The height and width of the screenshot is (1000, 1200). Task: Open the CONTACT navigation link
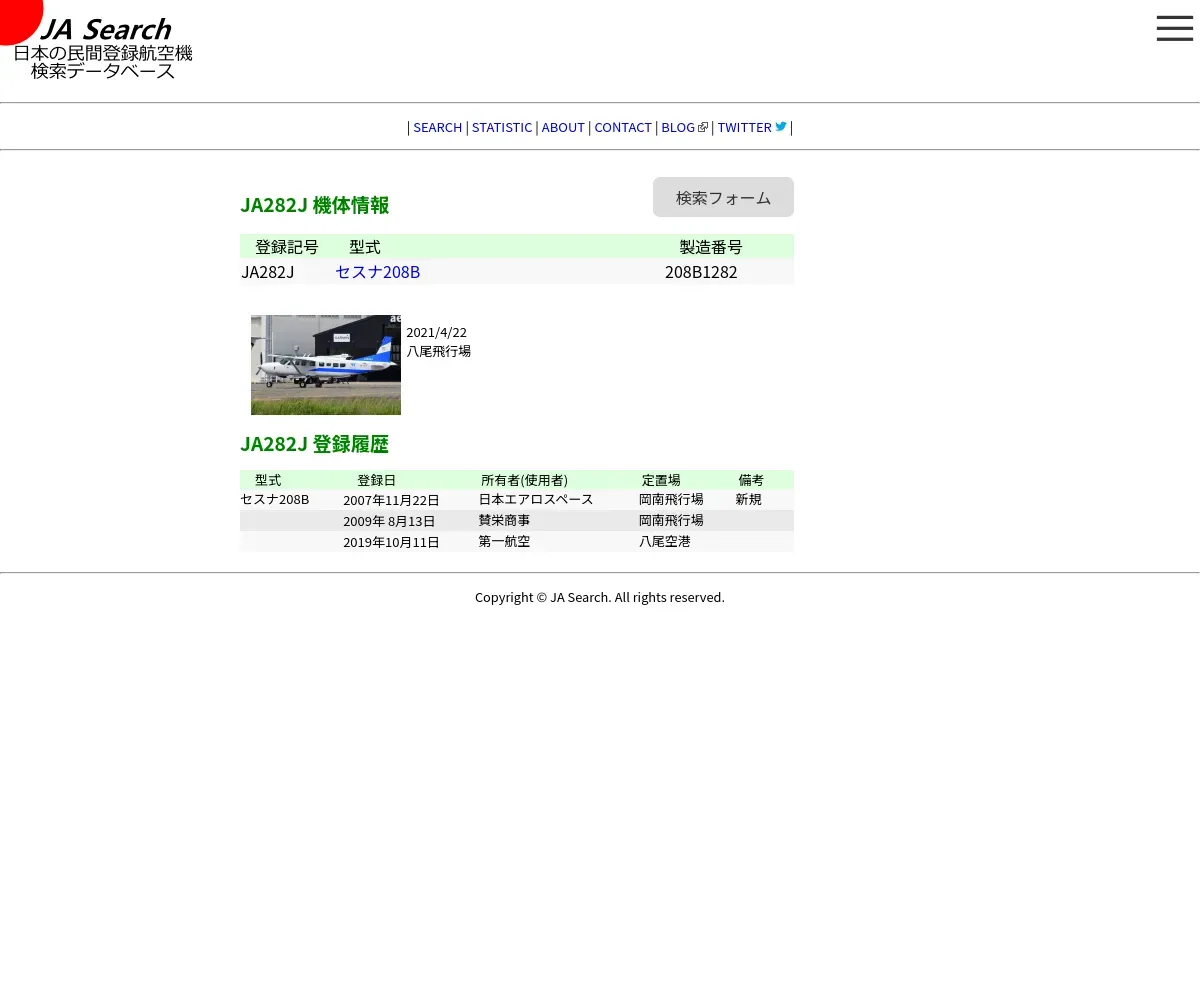623,127
